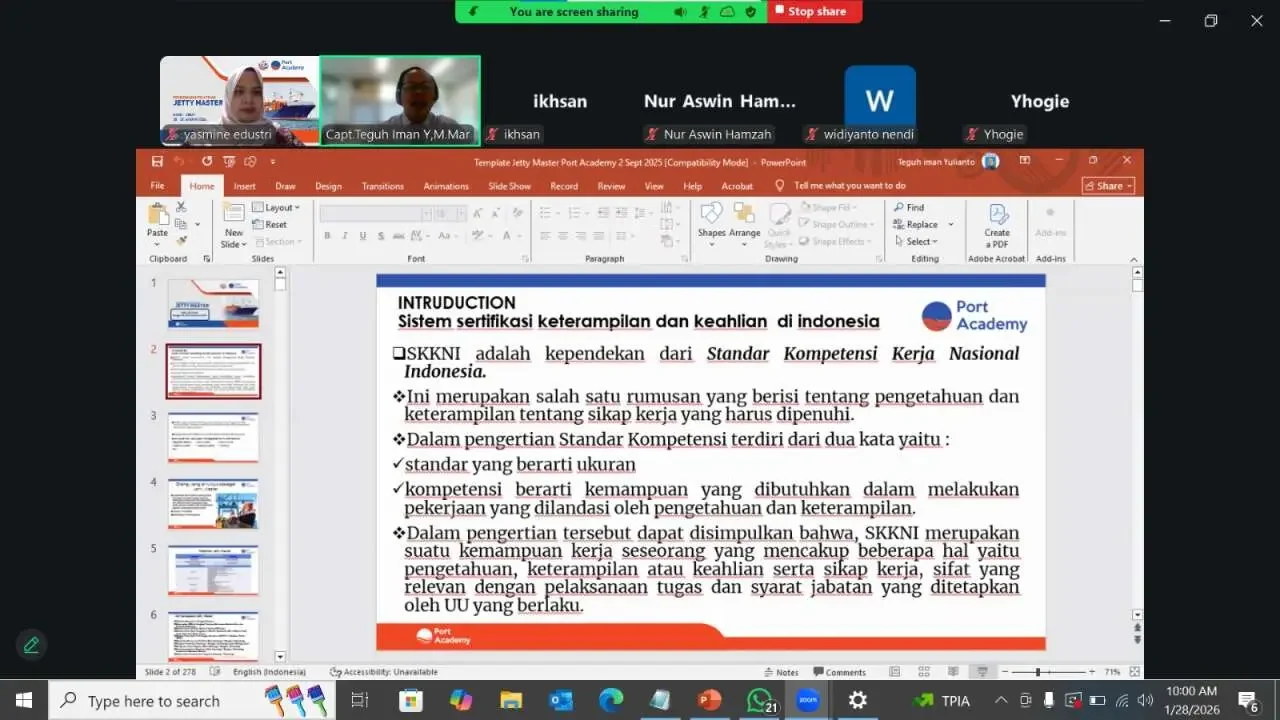Expand the Layout dropdown
The width and height of the screenshot is (1280, 720).
[276, 208]
